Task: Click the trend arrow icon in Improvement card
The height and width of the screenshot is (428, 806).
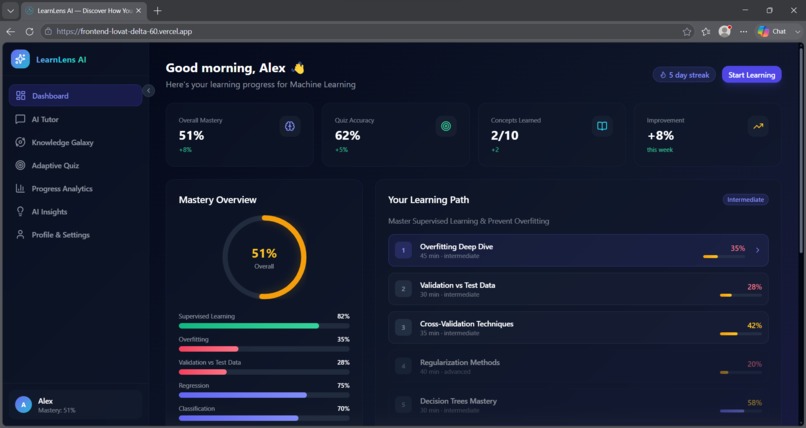Action: pos(758,126)
